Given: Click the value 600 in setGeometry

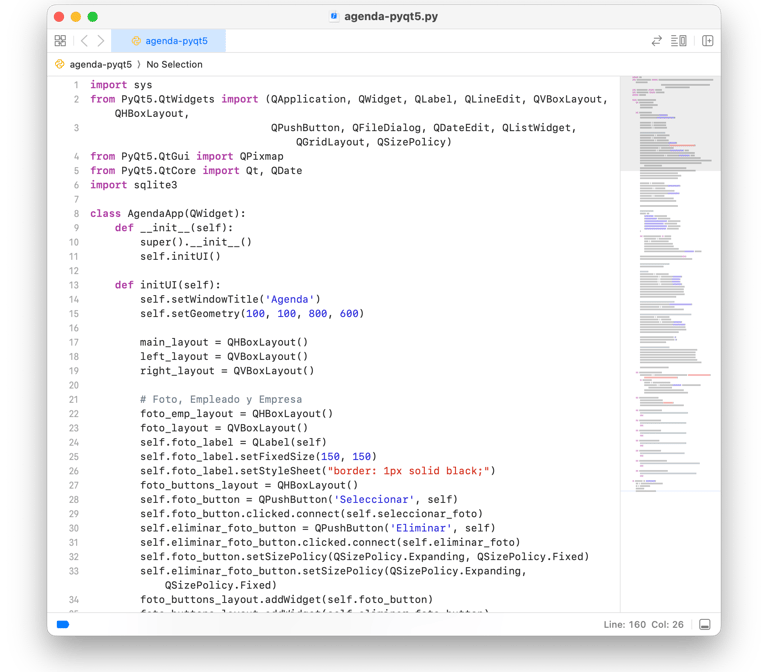Looking at the screenshot, I should 349,313.
